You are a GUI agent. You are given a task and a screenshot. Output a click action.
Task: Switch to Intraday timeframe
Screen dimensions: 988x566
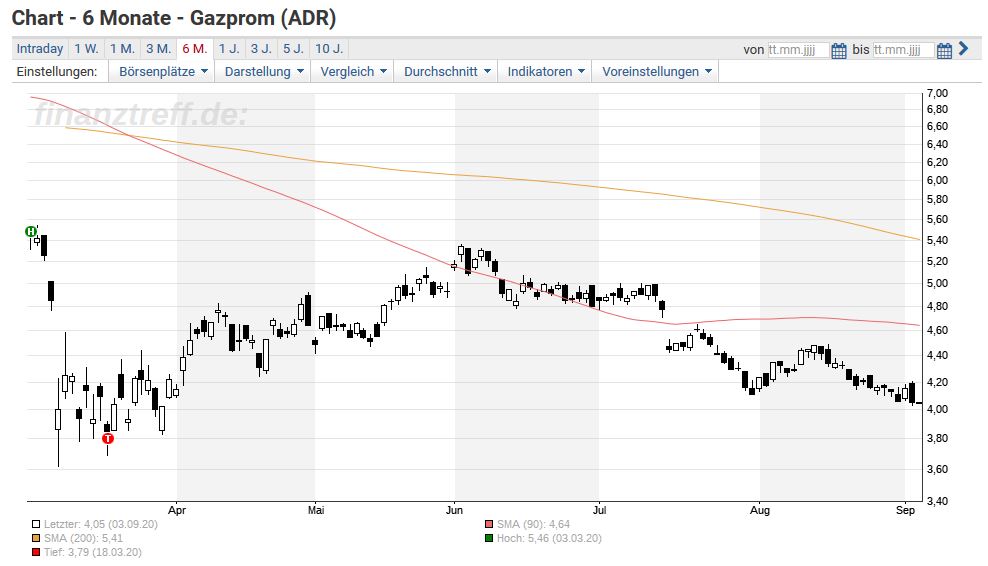[x=40, y=49]
